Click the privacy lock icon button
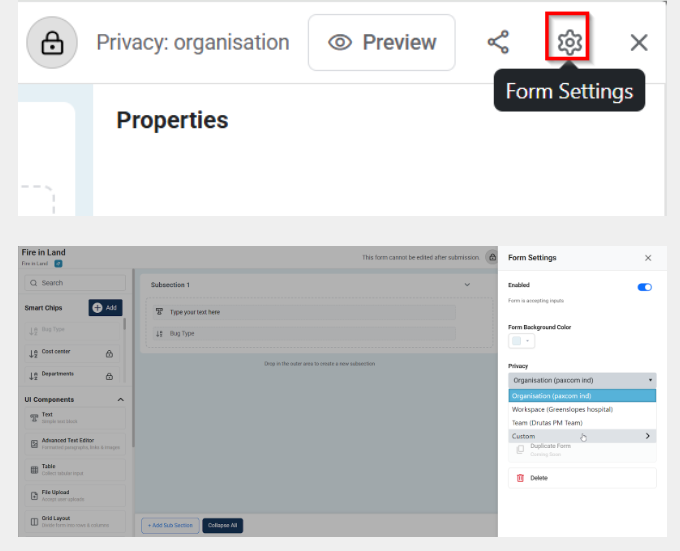This screenshot has height=551, width=680. pos(52,43)
